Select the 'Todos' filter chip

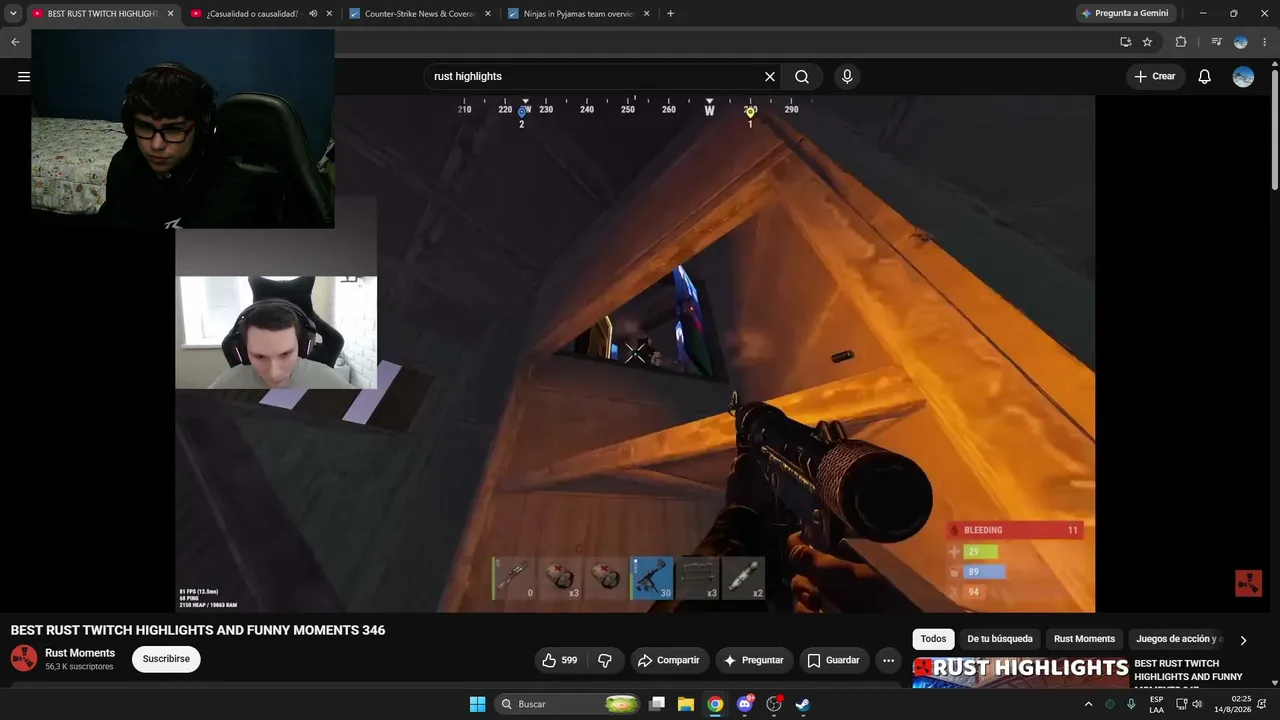coord(933,639)
